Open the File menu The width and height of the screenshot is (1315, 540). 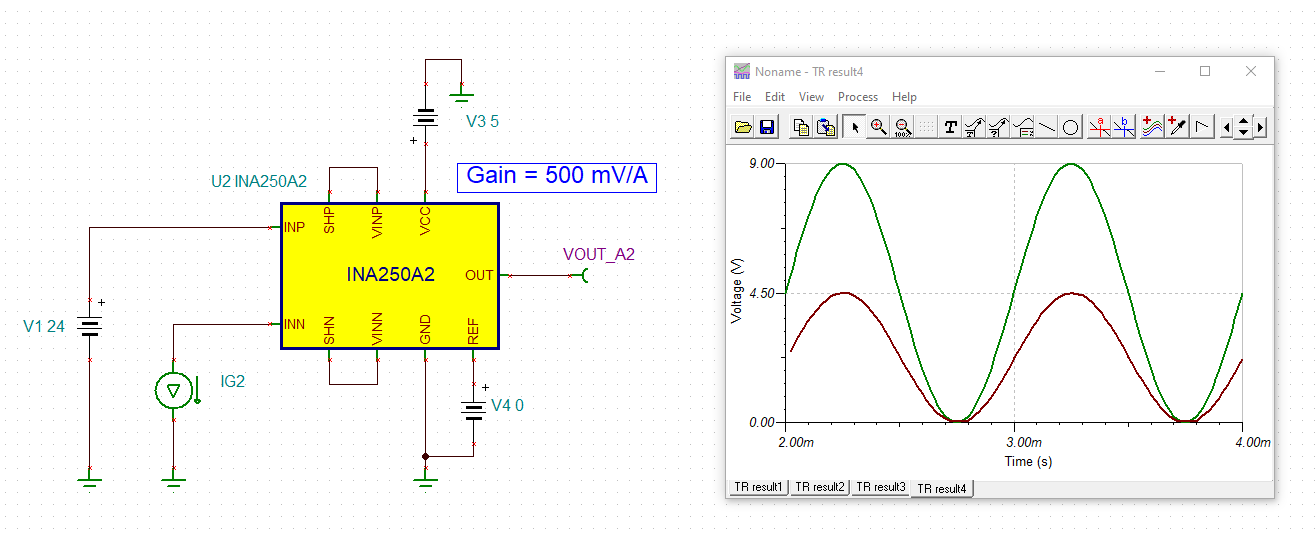coord(742,97)
